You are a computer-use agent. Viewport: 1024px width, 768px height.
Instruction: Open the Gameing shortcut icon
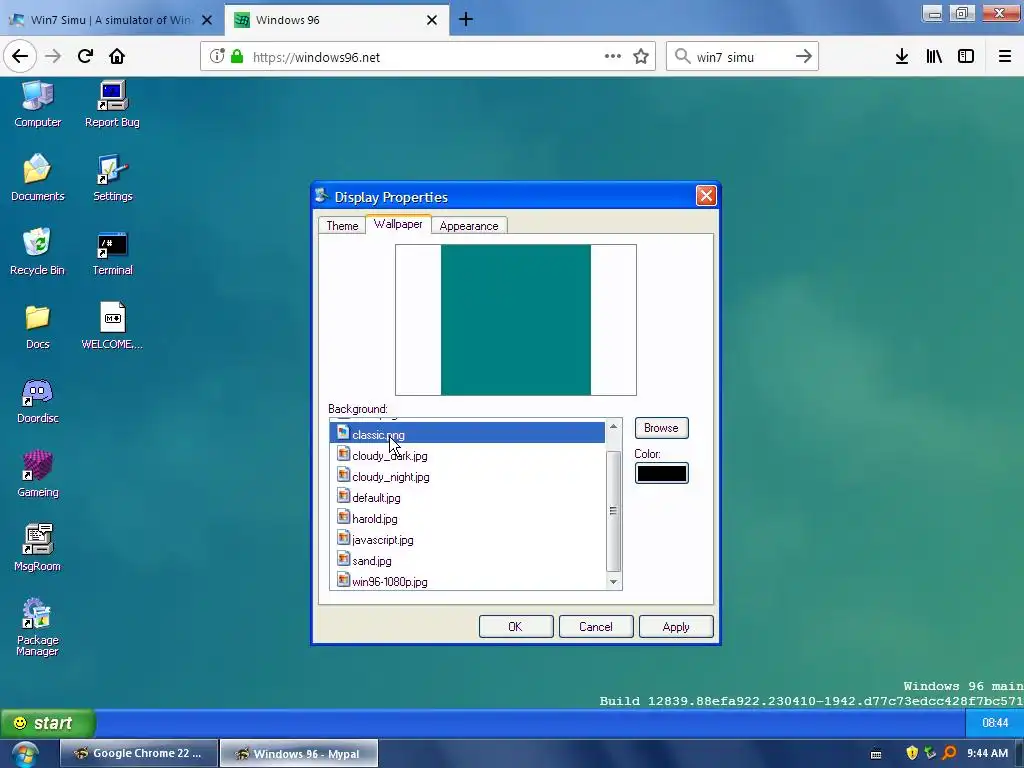(38, 474)
